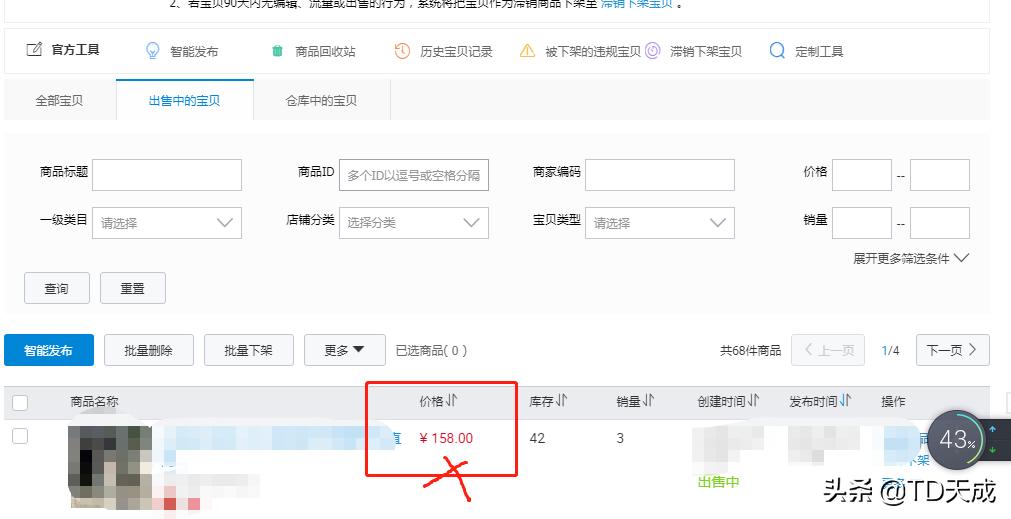Viewport: 1011px width, 519px height.
Task: Open 官方工具 edit icon
Action: click(34, 50)
